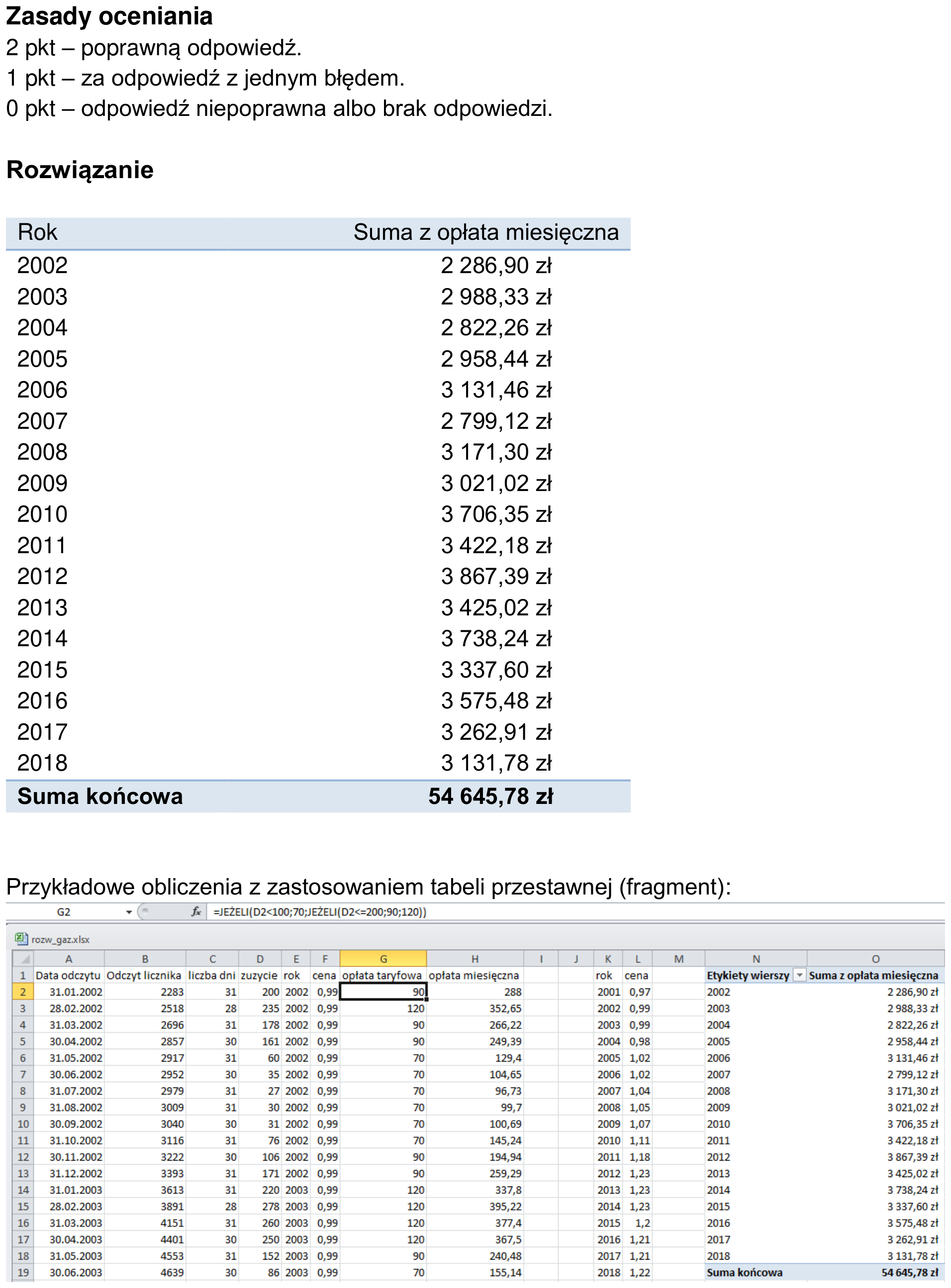Click the cell with value 352,65
Screen dimensions: 951x1288
(475, 1008)
